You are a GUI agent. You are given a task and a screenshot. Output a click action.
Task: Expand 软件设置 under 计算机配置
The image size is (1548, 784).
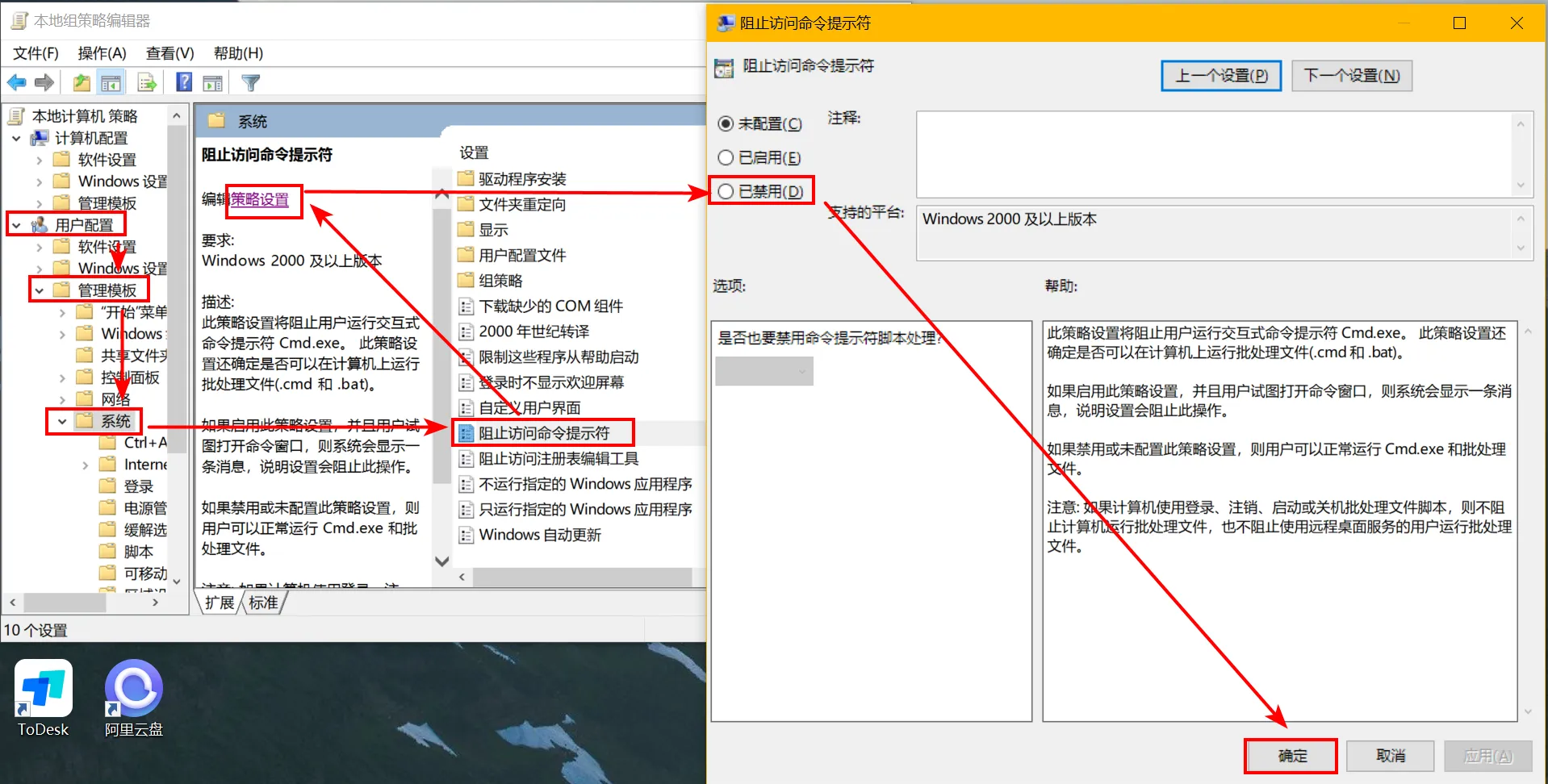click(40, 161)
